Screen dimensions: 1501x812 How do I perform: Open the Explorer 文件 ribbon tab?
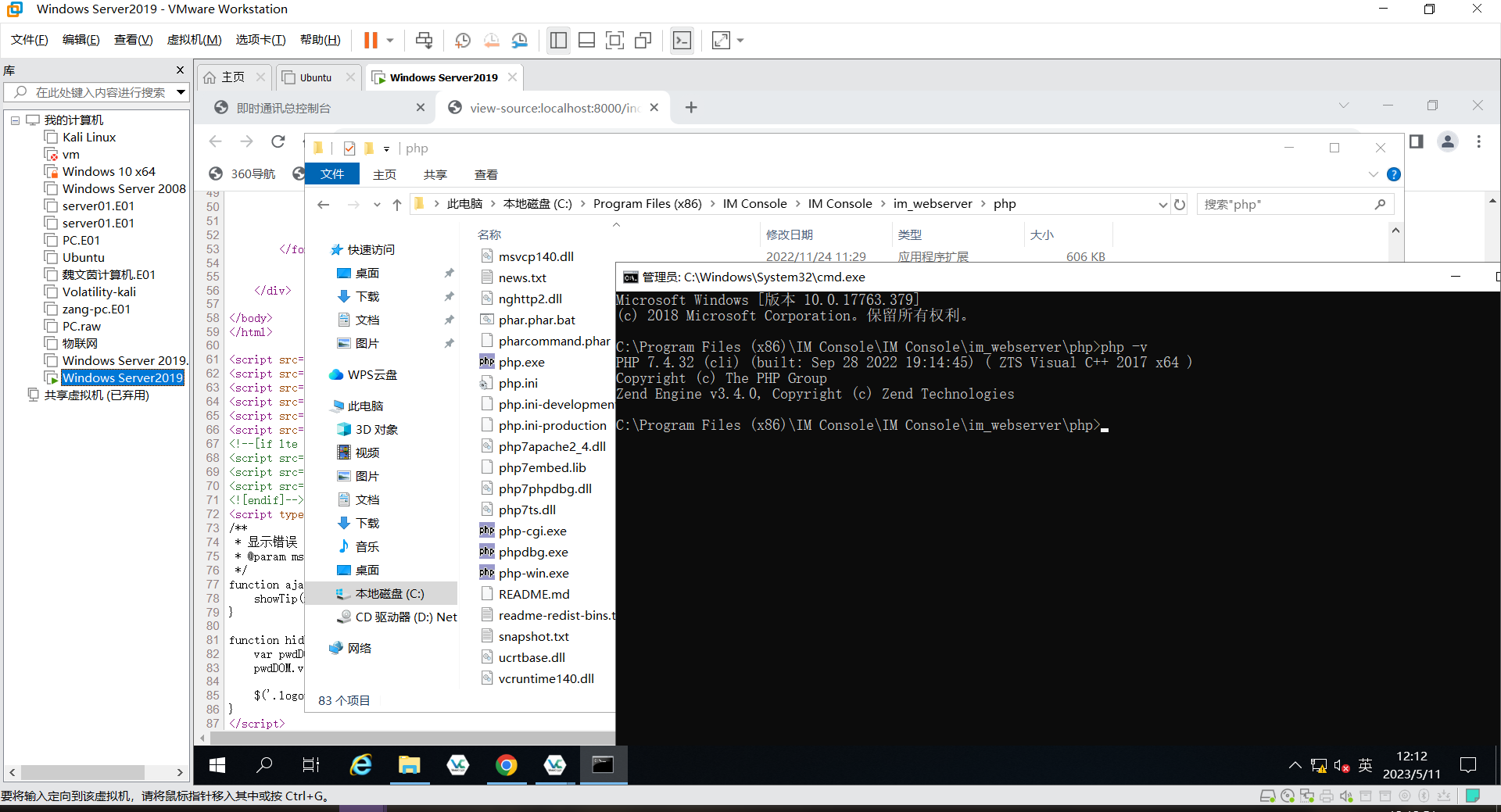[332, 174]
